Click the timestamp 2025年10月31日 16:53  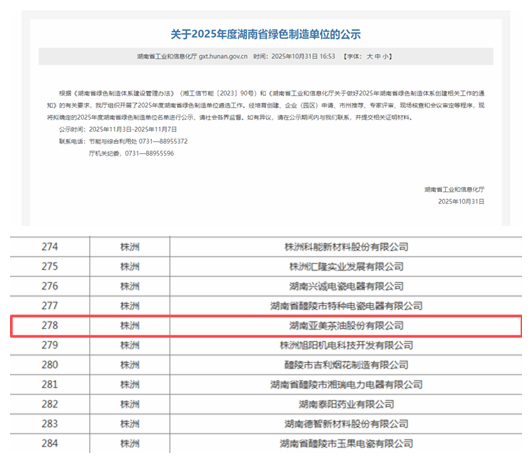303,56
